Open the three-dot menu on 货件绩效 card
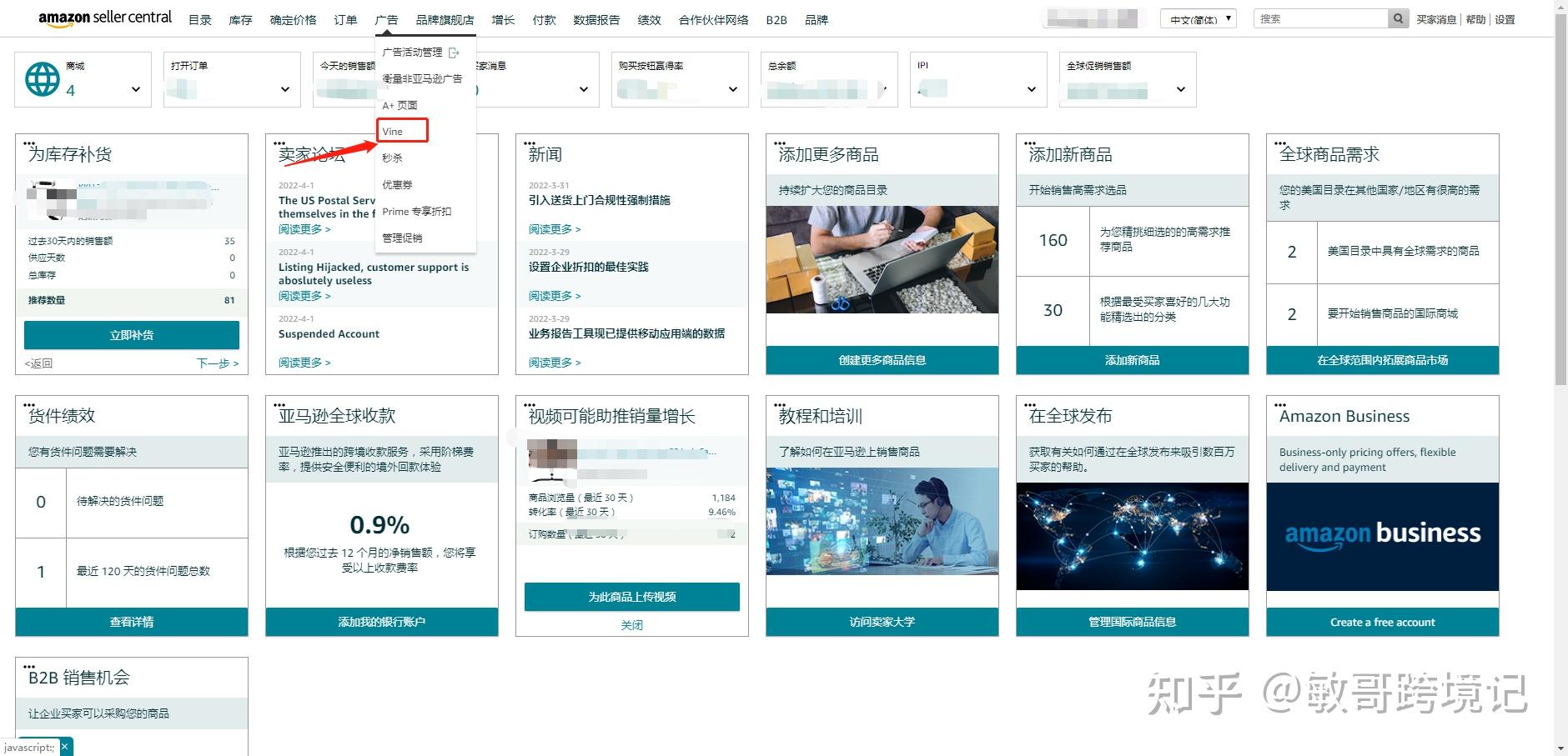The image size is (1568, 756). 29,405
